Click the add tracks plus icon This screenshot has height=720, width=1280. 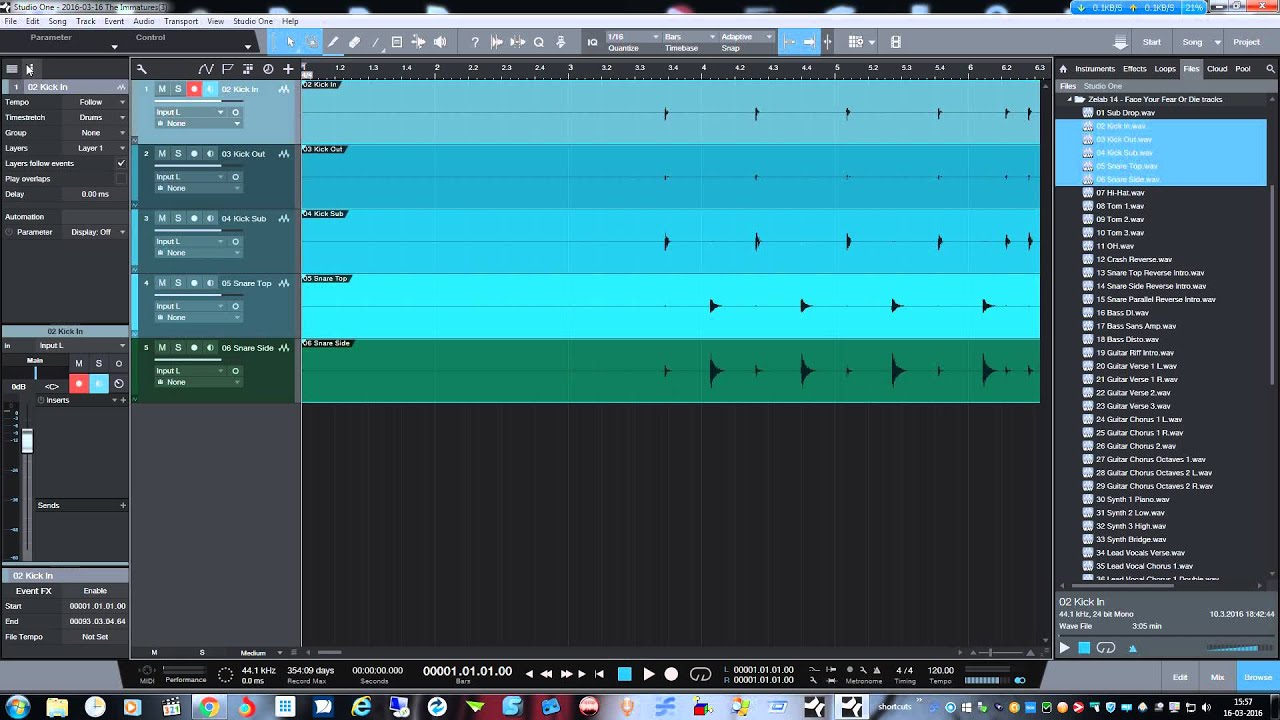(x=288, y=69)
